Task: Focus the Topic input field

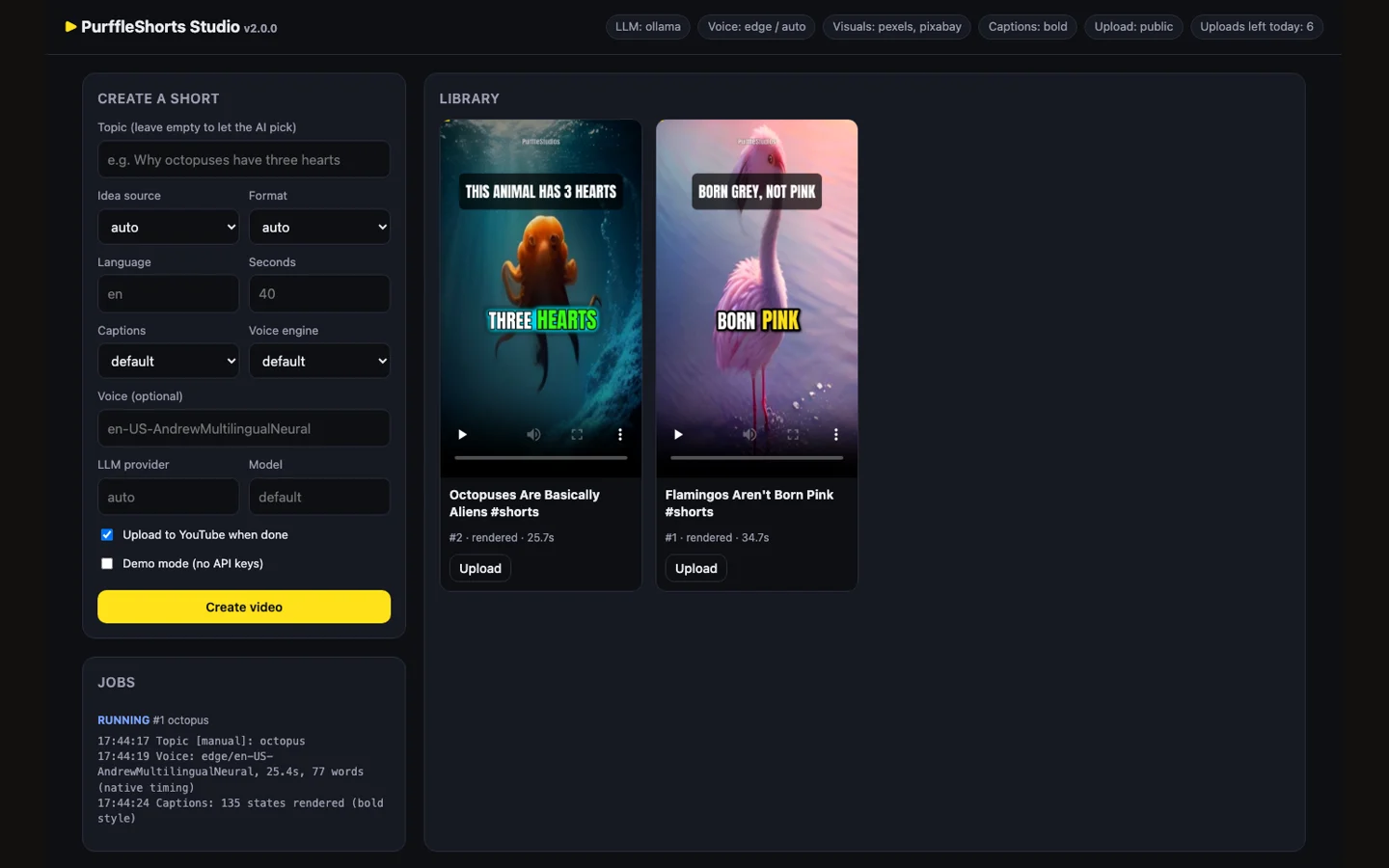Action: [x=244, y=160]
